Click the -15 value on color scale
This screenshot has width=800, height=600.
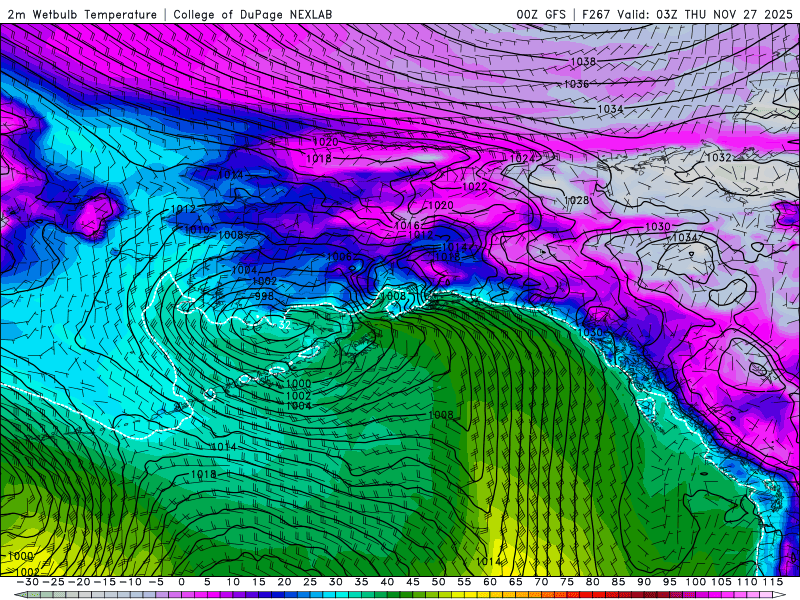click(x=105, y=582)
